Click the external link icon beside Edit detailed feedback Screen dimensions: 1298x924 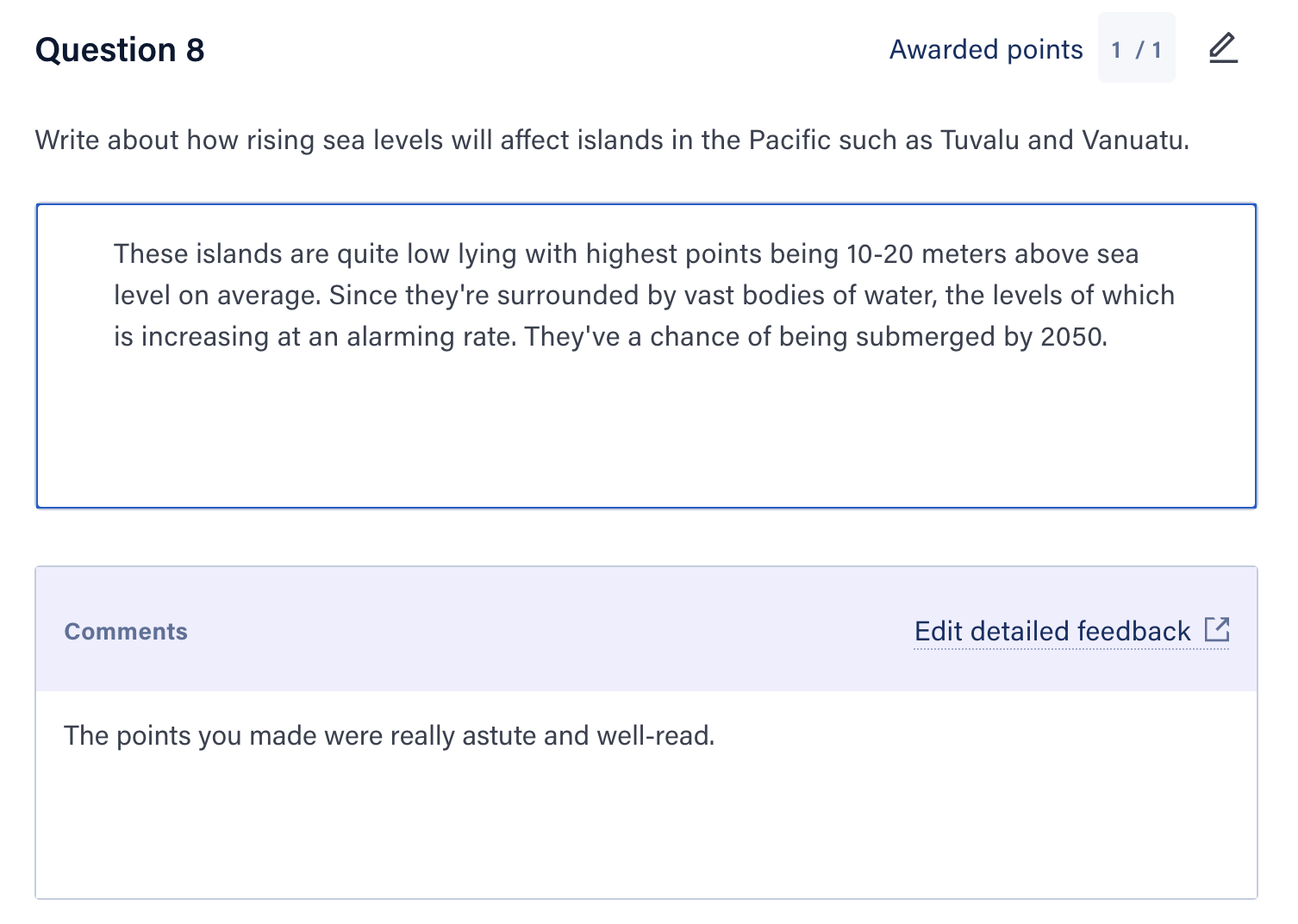pos(1217,629)
